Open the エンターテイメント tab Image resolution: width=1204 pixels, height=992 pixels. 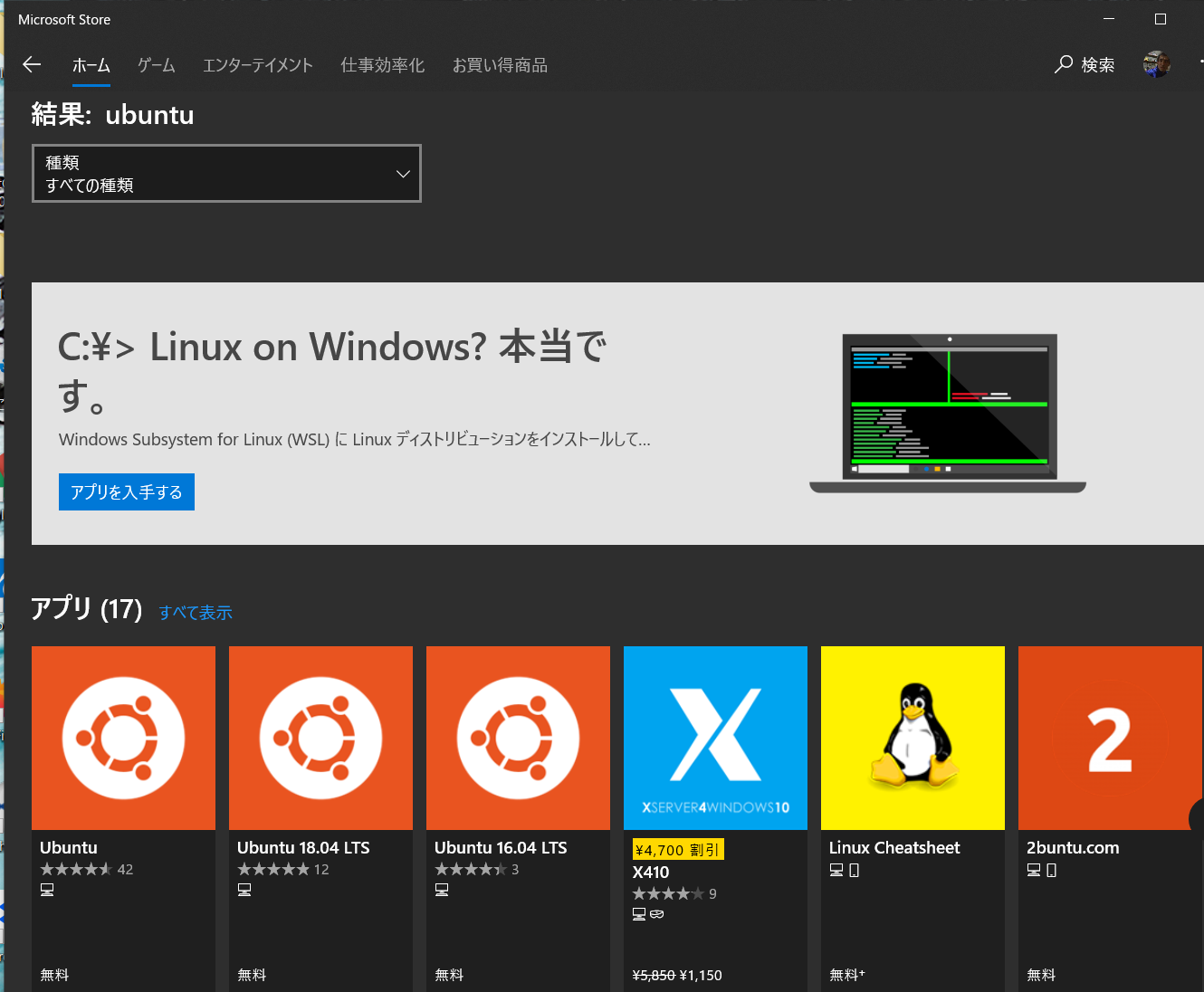(257, 65)
